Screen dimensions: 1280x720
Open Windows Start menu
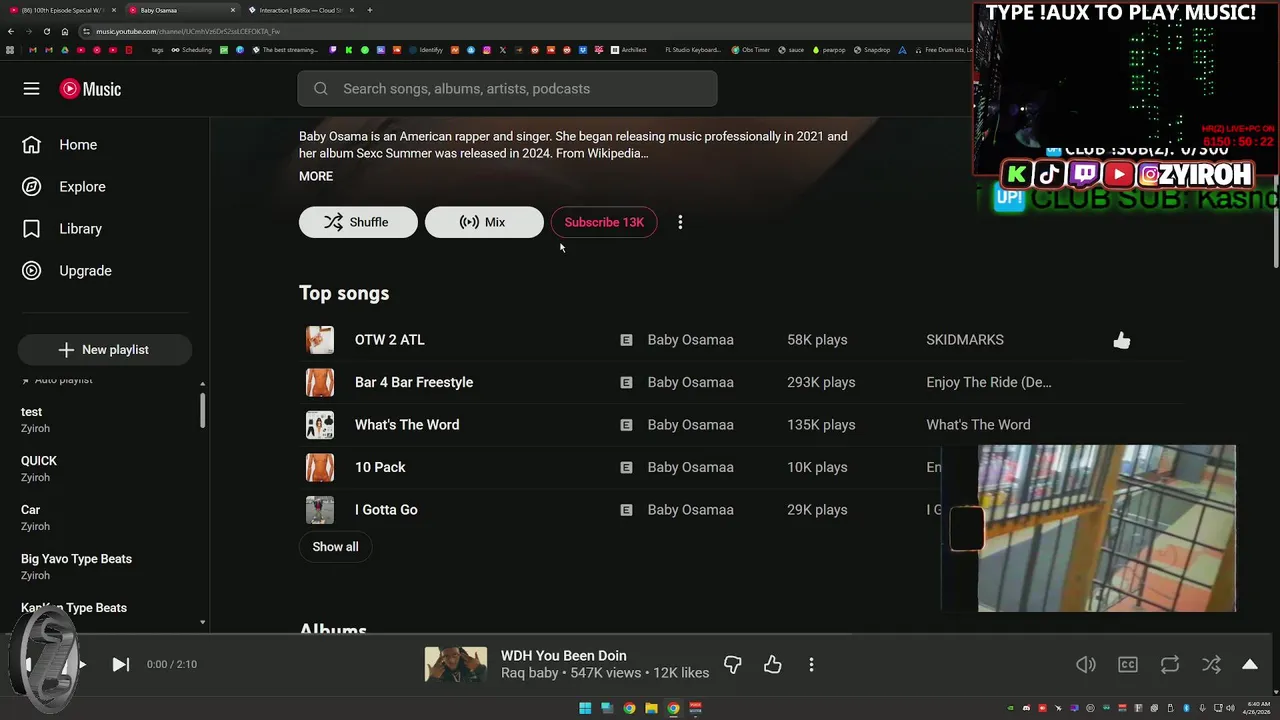[585, 708]
